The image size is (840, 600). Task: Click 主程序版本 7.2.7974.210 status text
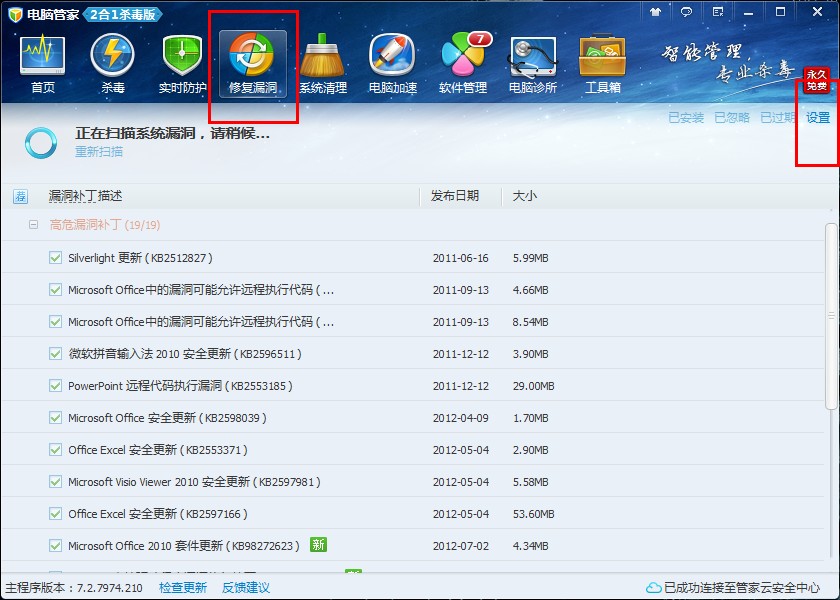tap(74, 588)
